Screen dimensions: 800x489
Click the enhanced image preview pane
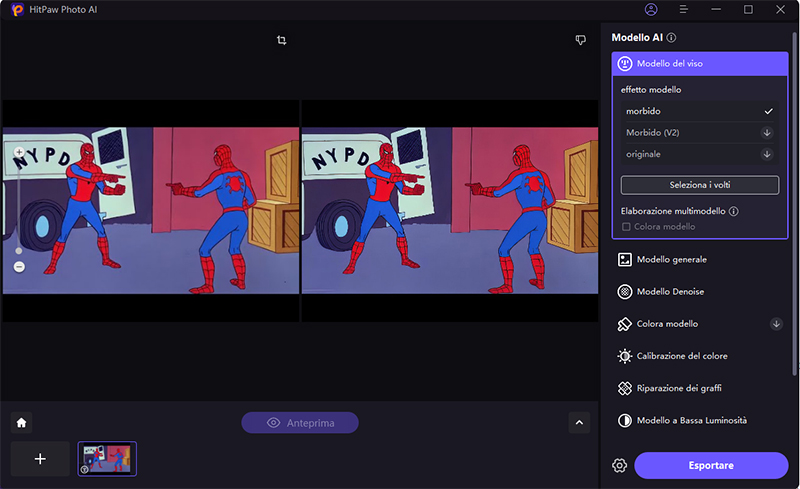(450, 210)
